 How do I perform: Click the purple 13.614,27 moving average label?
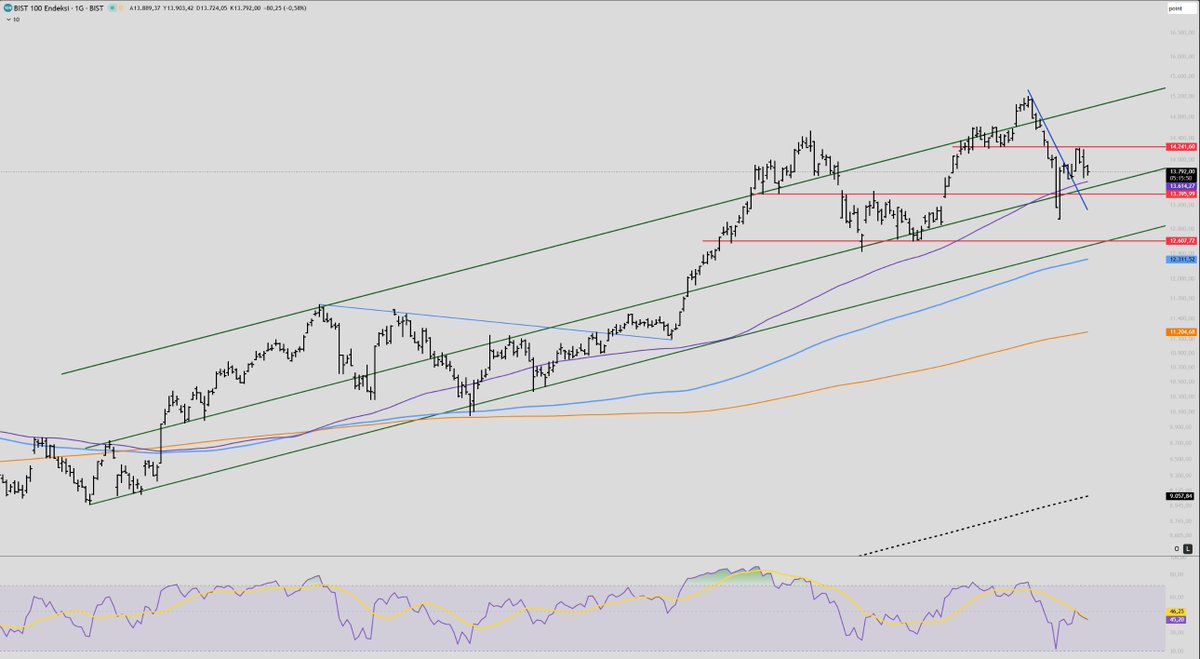1181,186
